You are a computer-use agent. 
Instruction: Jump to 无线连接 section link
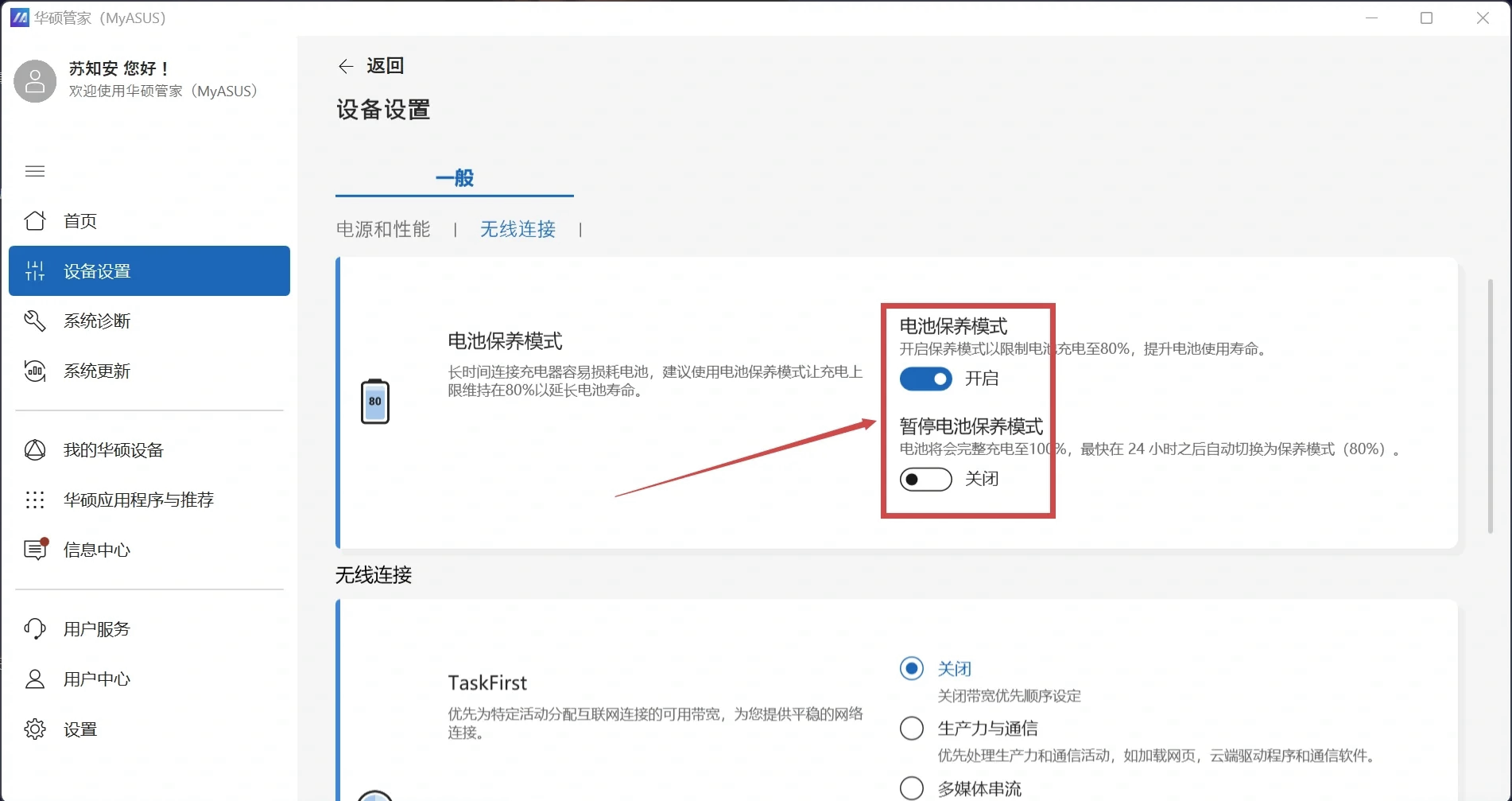click(x=518, y=229)
